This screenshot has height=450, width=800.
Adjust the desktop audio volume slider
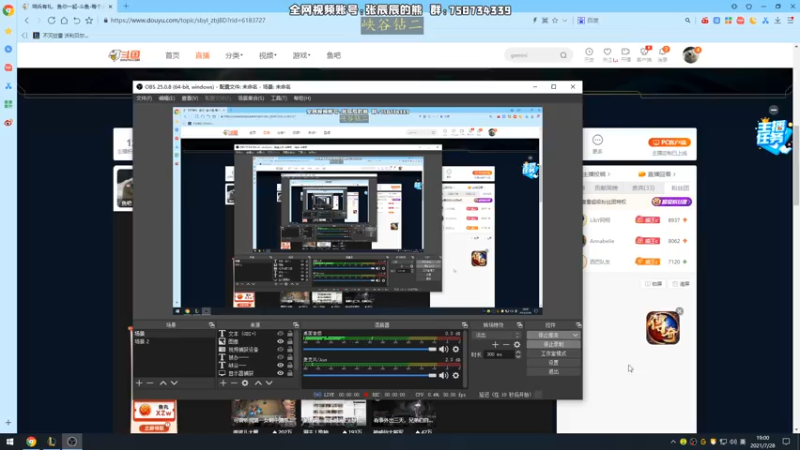click(x=370, y=349)
